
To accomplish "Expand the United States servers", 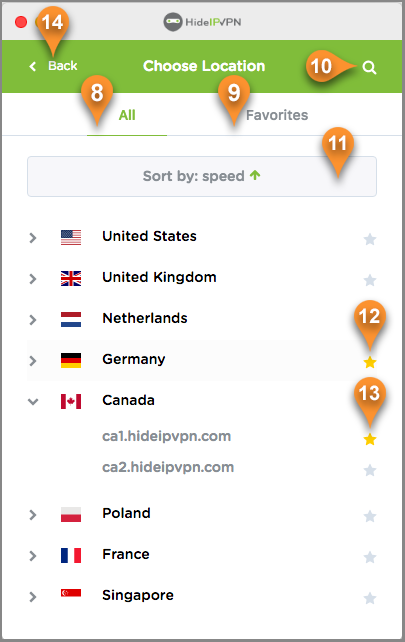I will click(33, 237).
